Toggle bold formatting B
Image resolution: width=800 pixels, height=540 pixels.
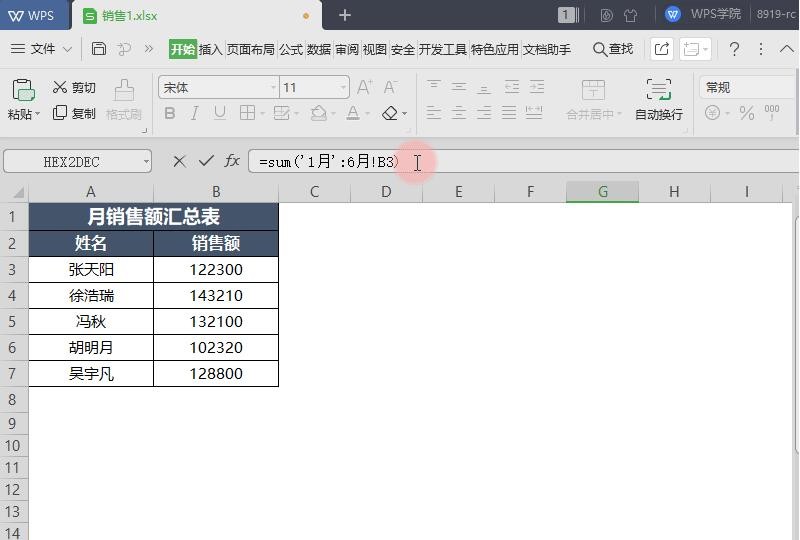pyautogui.click(x=170, y=114)
